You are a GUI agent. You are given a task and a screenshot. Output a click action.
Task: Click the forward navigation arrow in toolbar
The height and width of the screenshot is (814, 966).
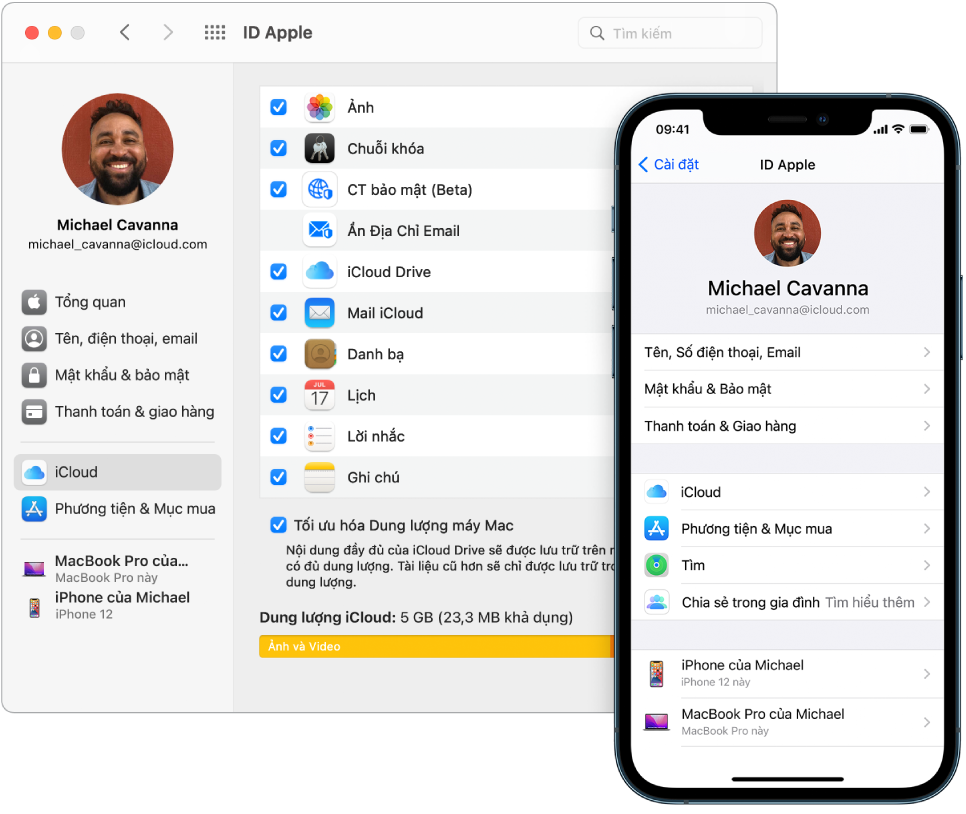[168, 31]
